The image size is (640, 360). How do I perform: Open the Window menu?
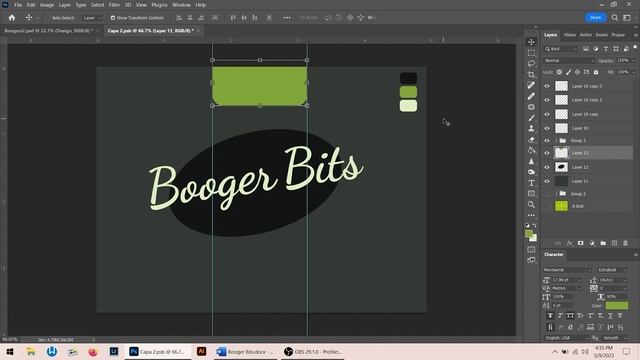(181, 5)
